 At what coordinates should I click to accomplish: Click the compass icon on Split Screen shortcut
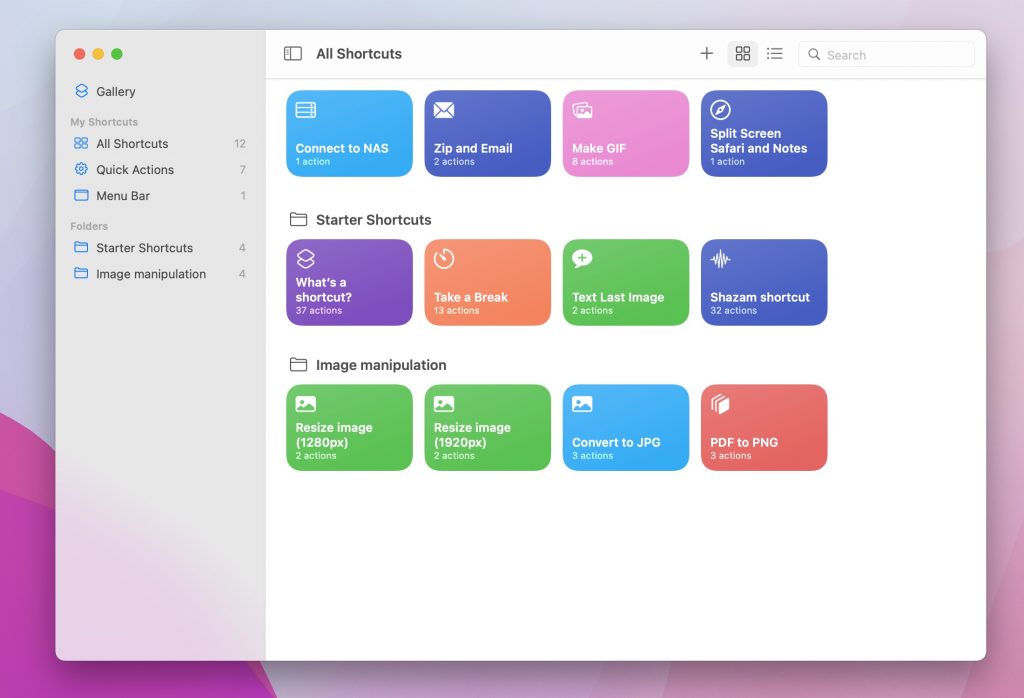pyautogui.click(x=720, y=110)
